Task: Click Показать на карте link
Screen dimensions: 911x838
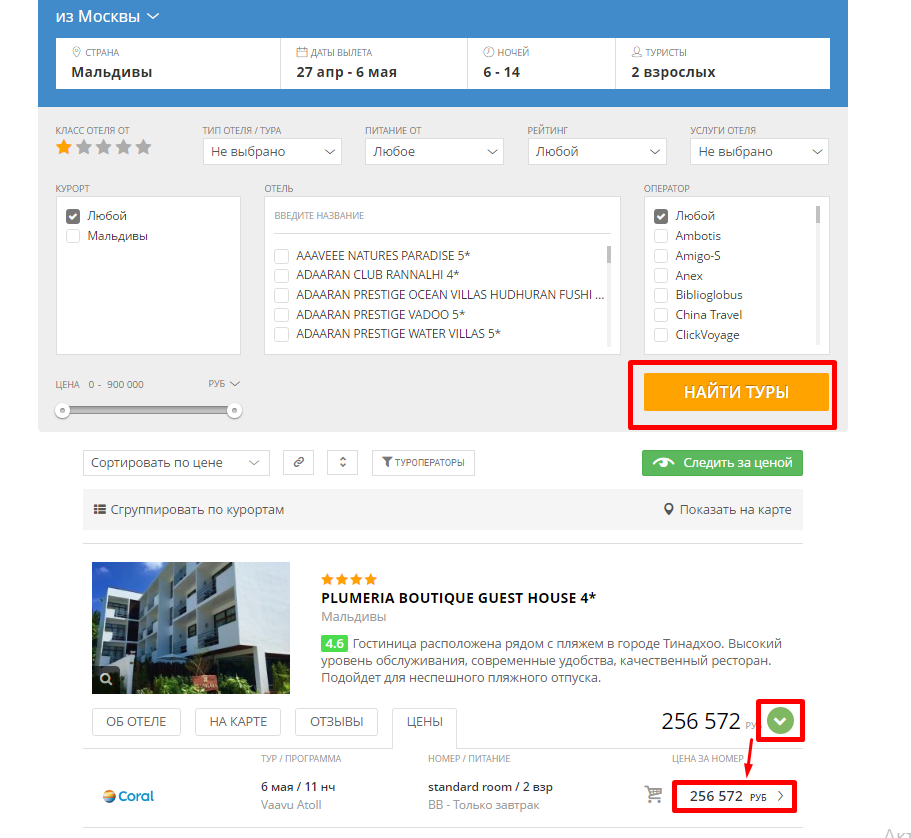Action: [735, 510]
